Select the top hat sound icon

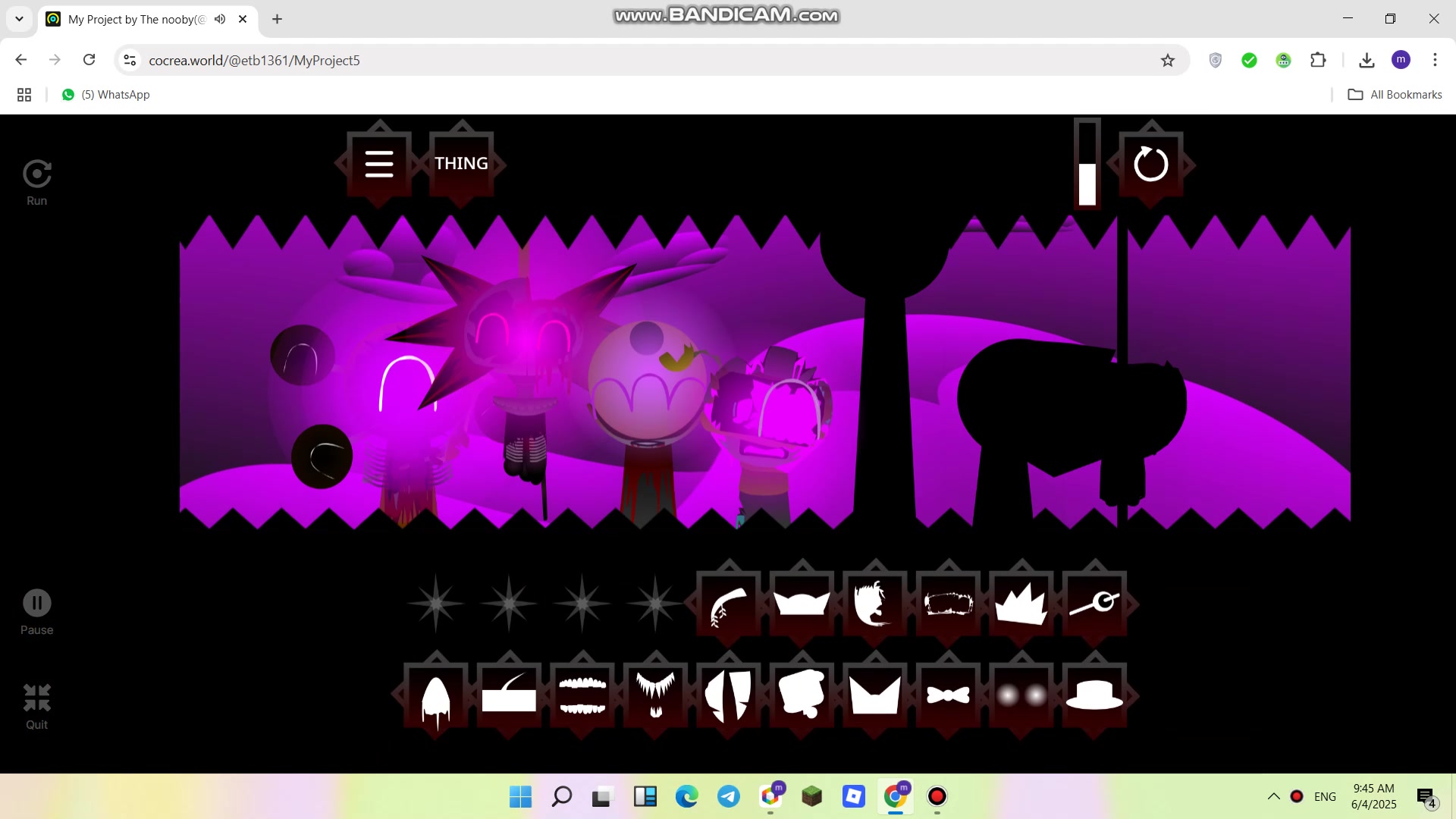[x=1094, y=695]
